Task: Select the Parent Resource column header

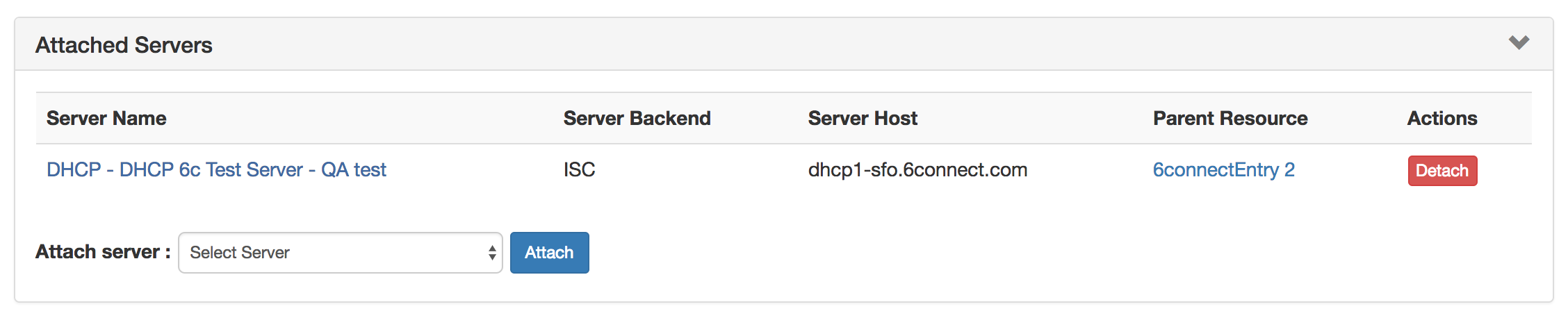Action: coord(1230,119)
